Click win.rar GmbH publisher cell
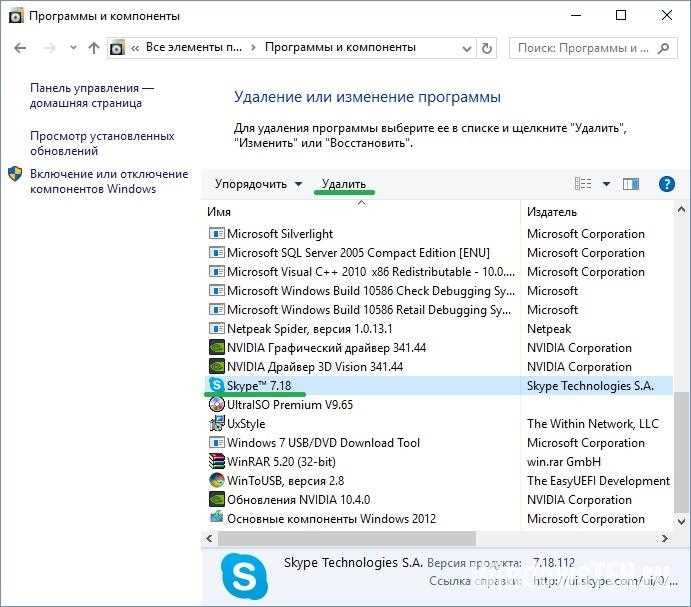Image resolution: width=691 pixels, height=607 pixels. [564, 462]
